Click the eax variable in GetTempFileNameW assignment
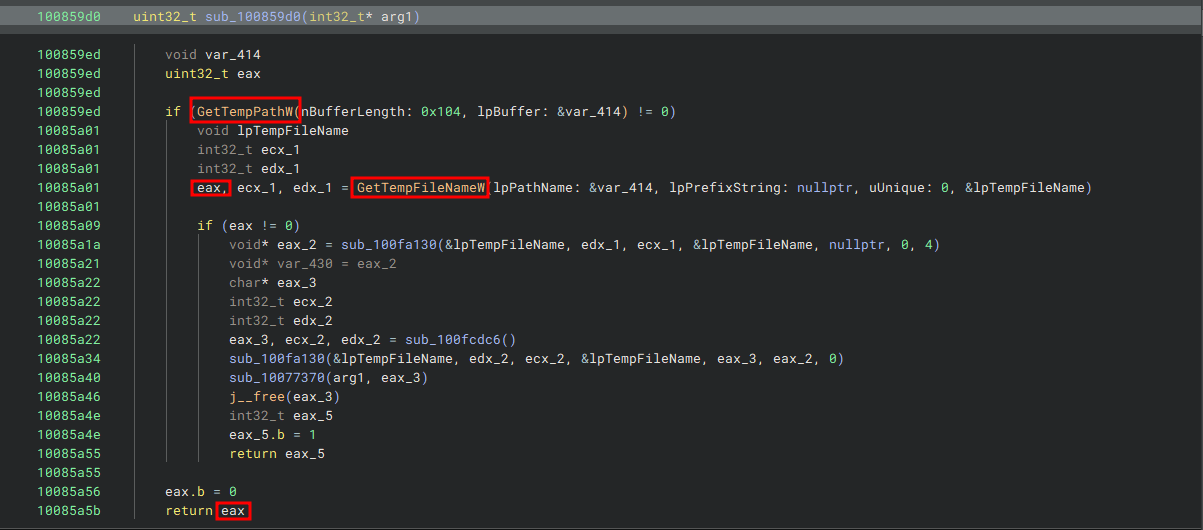Viewport: 1203px width, 530px height. [x=212, y=187]
